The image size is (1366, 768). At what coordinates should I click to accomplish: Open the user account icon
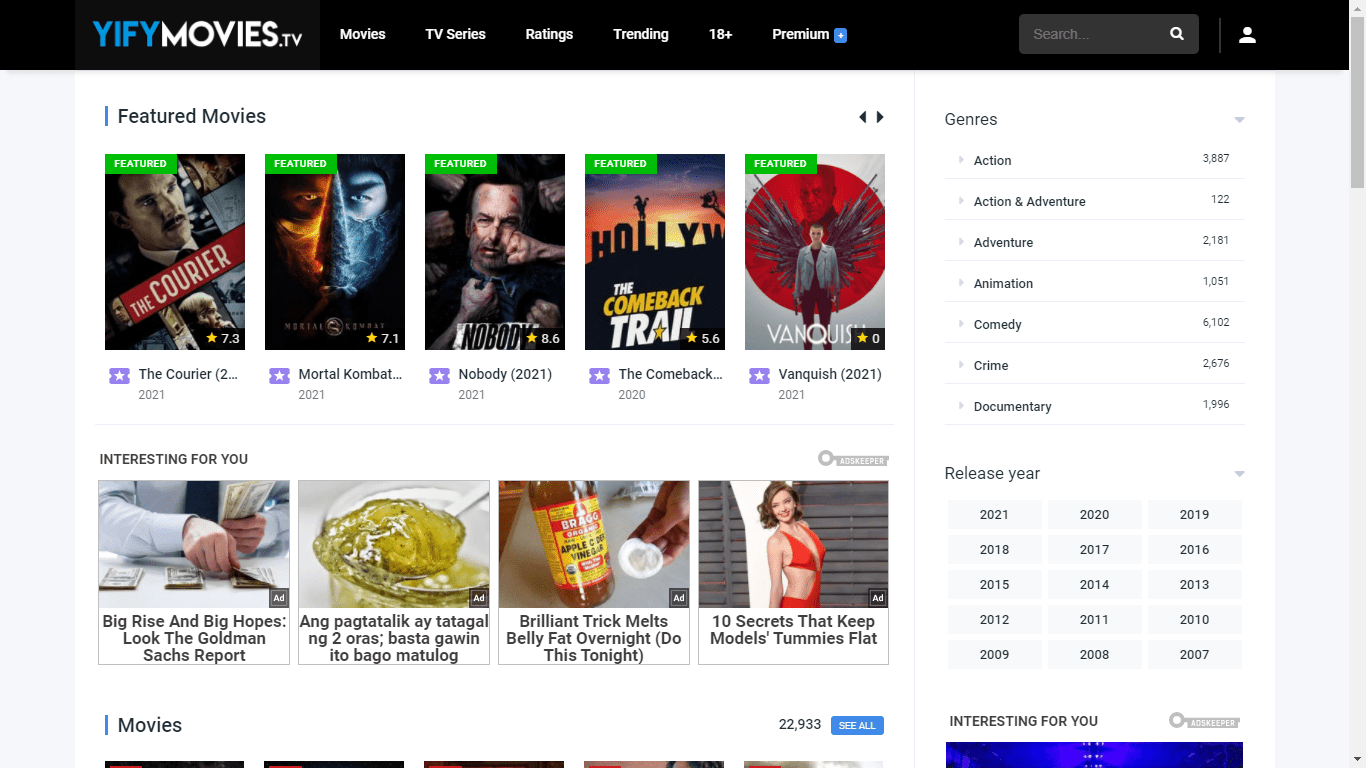[x=1247, y=35]
